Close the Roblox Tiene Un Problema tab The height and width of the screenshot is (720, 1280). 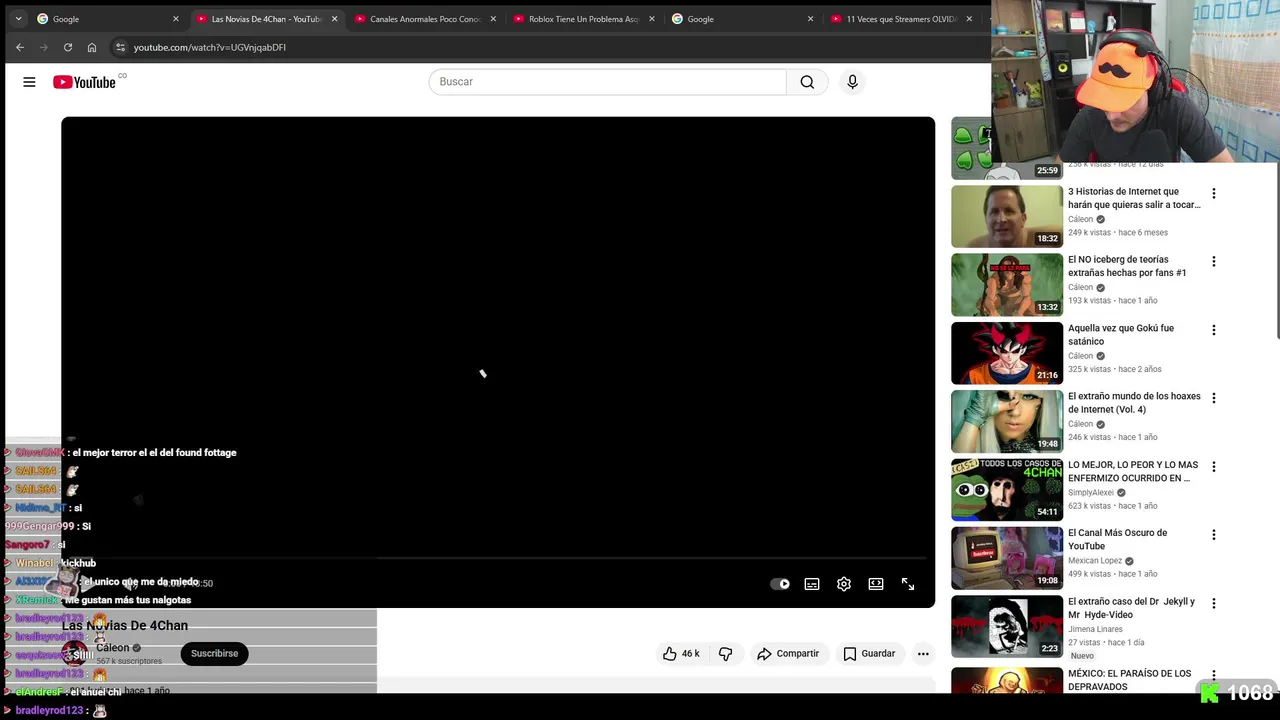tap(652, 18)
